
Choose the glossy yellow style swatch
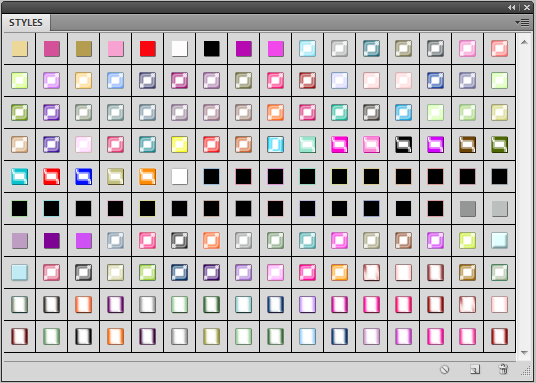[179, 144]
